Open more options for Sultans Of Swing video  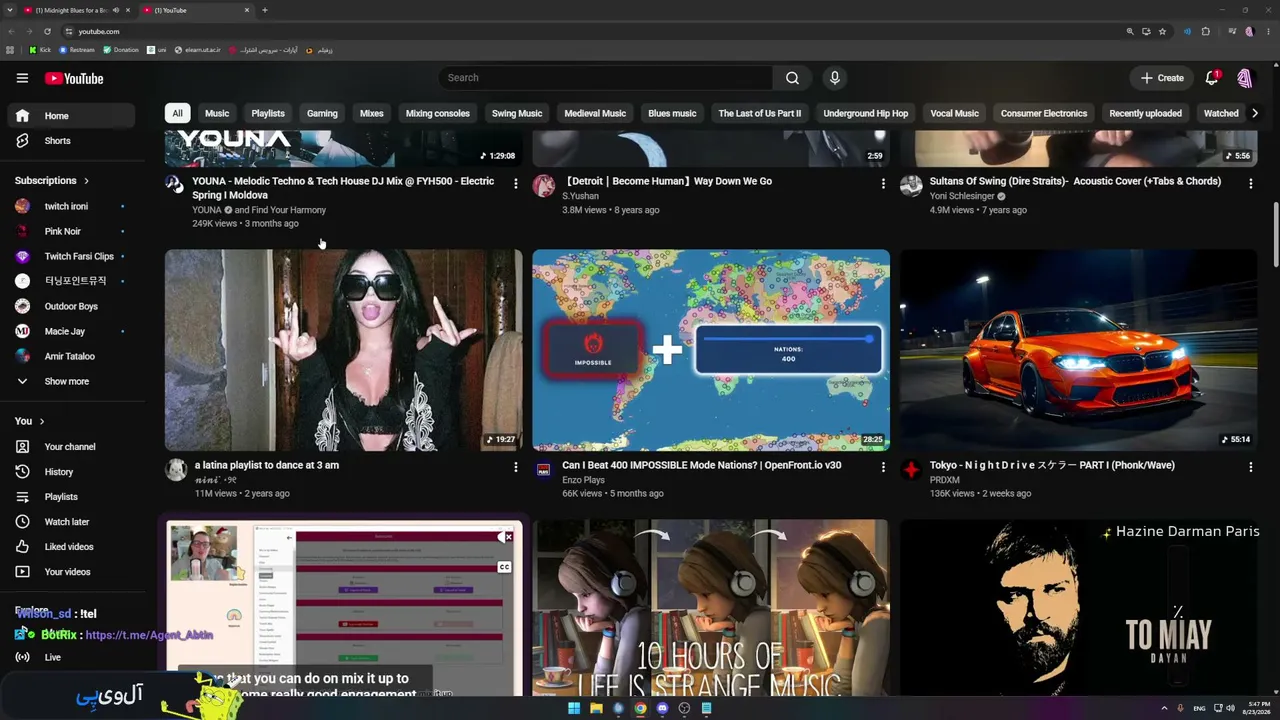tap(1250, 184)
